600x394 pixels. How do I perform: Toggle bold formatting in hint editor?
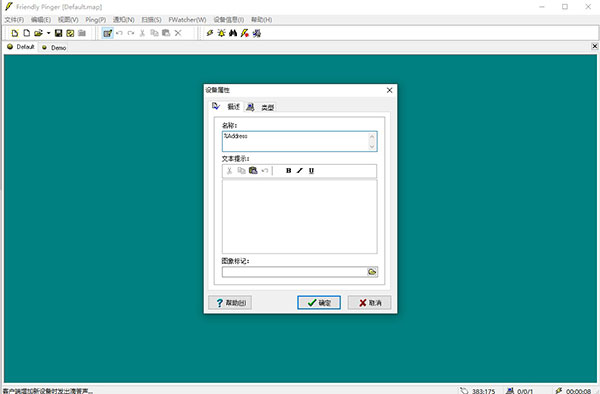point(289,171)
